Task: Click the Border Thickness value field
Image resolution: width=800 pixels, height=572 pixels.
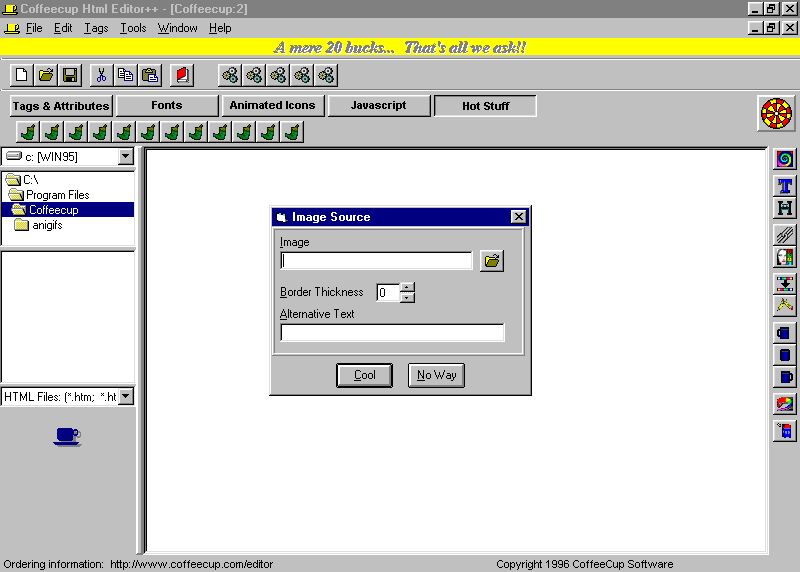Action: tap(388, 292)
